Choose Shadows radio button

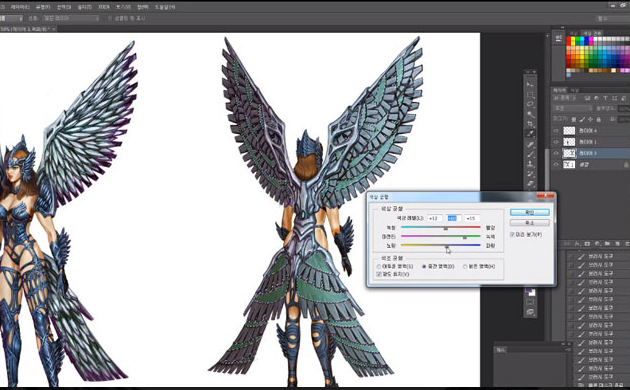379,267
